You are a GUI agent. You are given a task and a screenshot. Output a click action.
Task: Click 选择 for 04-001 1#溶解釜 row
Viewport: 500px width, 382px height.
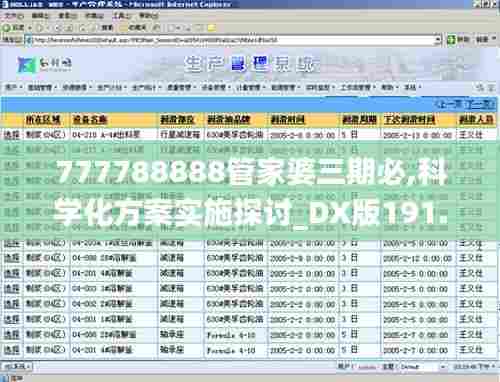[x=12, y=319]
